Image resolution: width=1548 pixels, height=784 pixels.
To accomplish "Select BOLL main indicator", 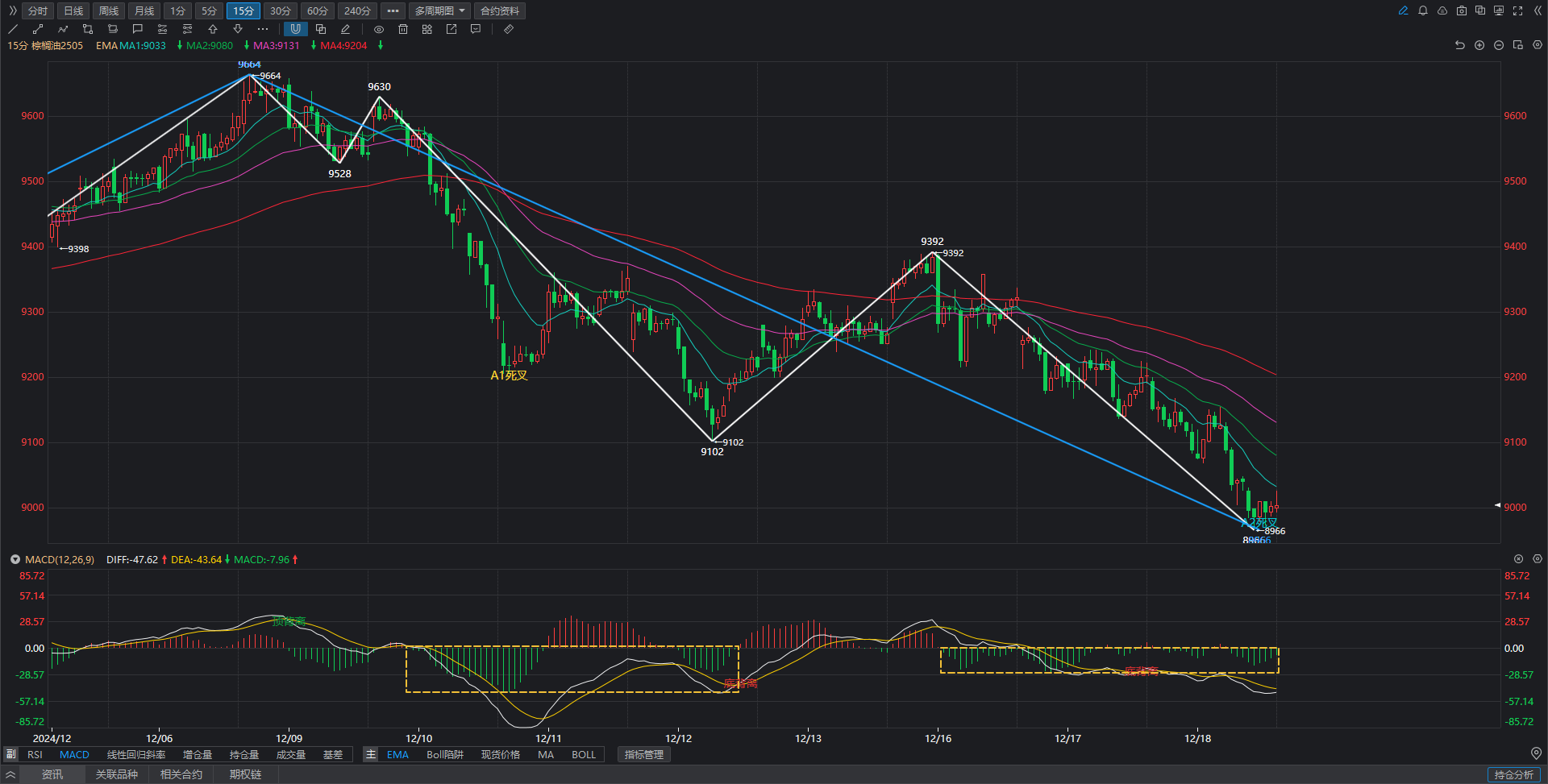I will 584,755.
